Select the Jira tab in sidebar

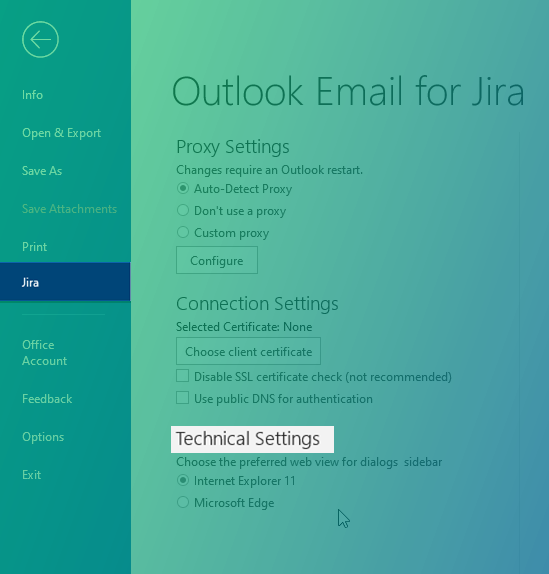[65, 282]
